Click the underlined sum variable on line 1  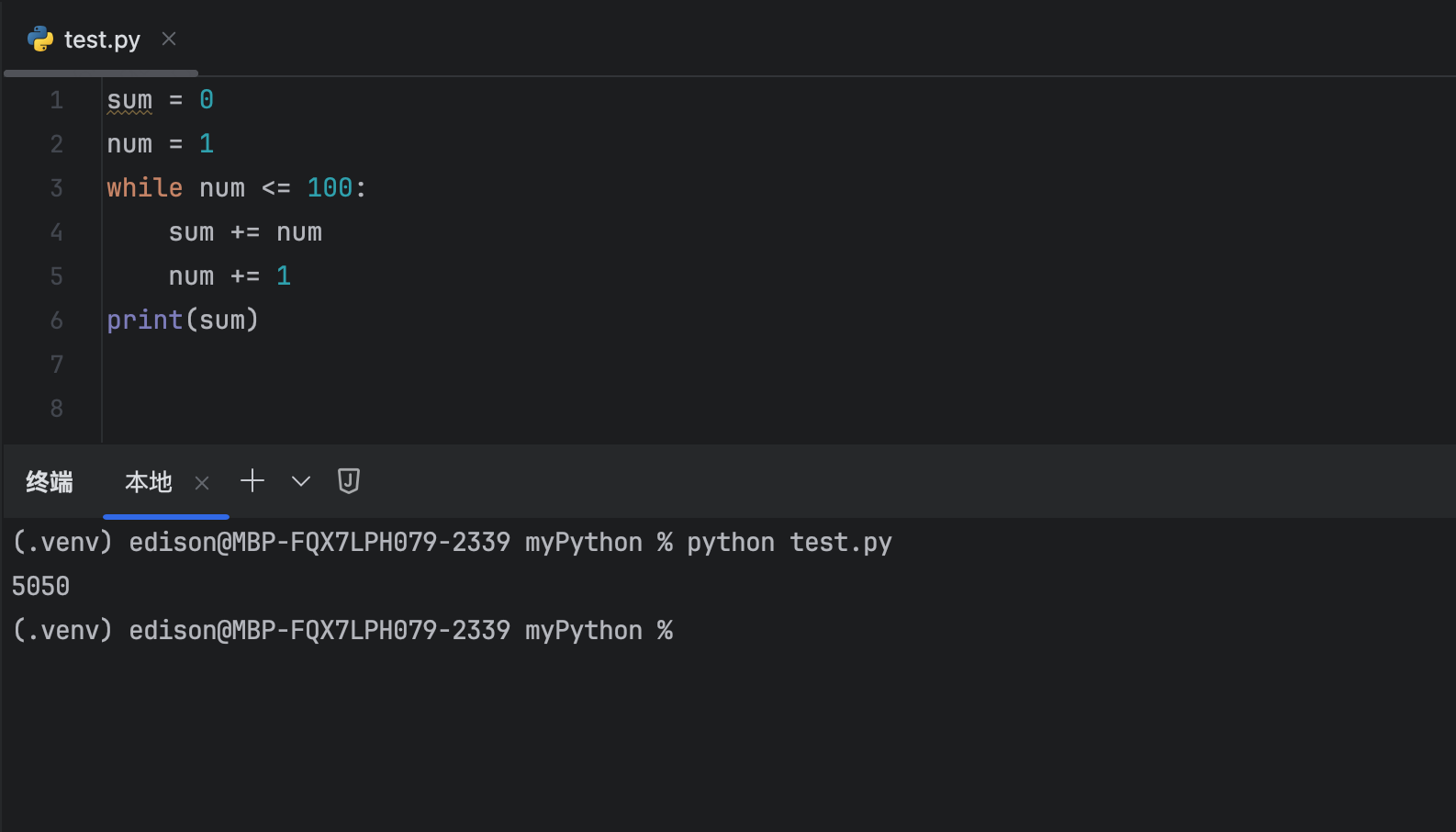[129, 100]
